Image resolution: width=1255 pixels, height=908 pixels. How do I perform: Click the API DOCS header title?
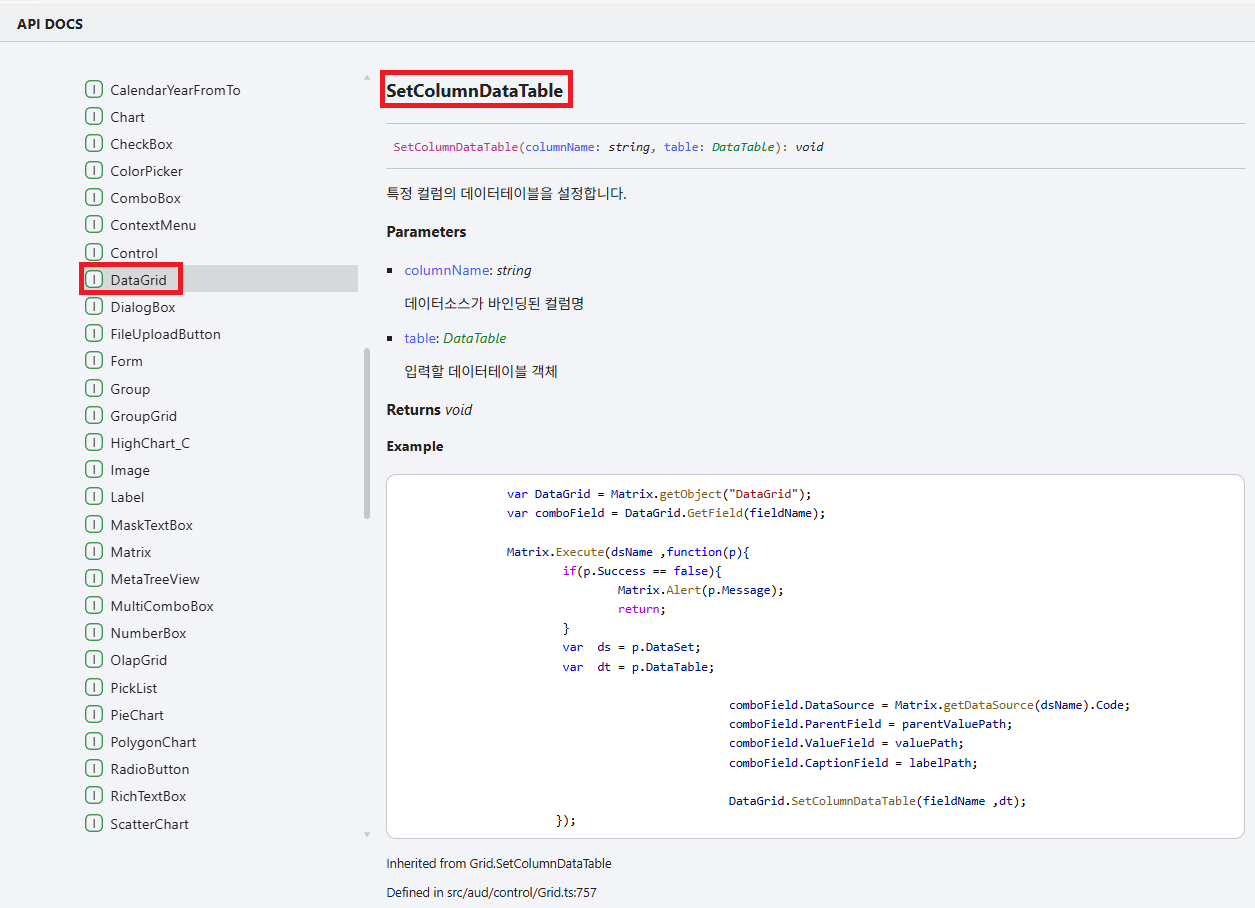(50, 24)
